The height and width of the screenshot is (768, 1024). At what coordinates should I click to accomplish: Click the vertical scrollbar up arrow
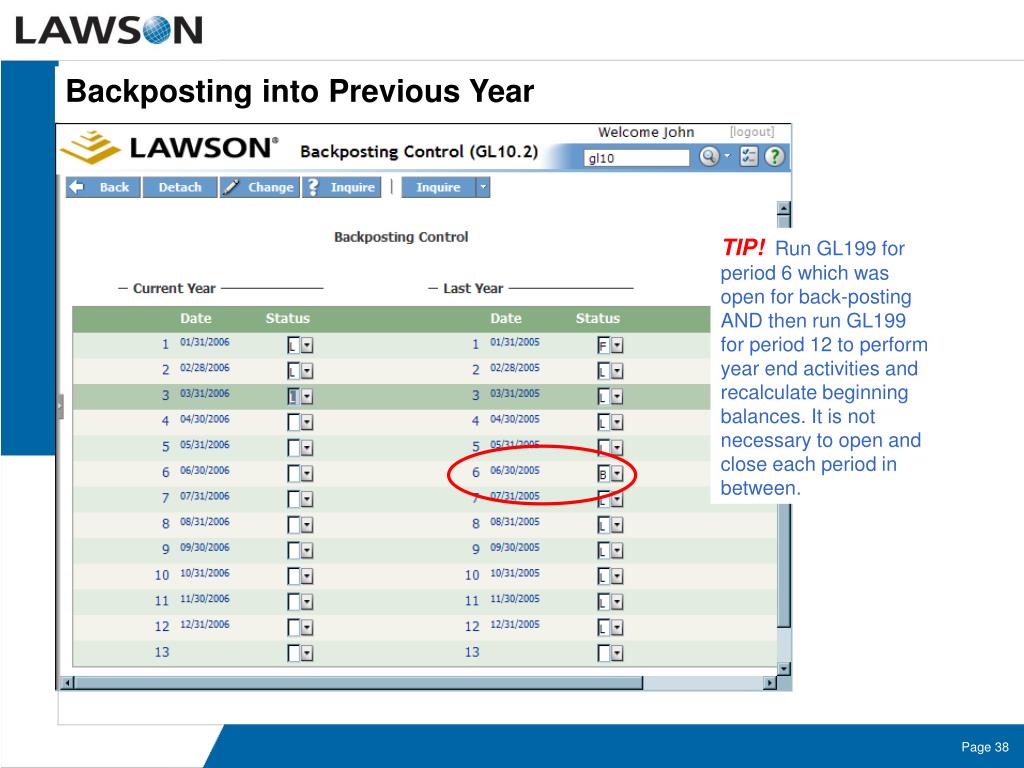[784, 208]
